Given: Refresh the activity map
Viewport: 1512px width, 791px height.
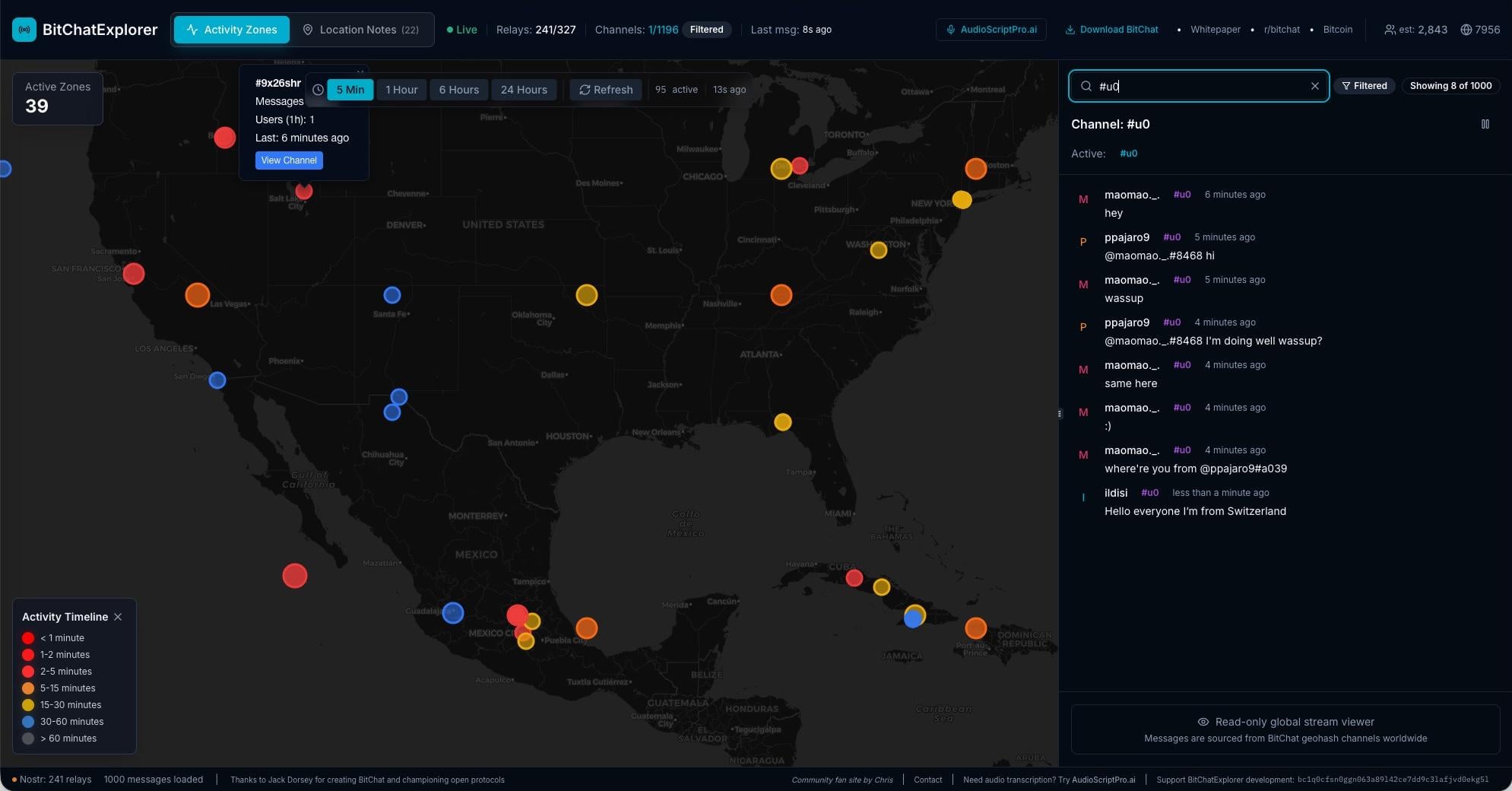Looking at the screenshot, I should [606, 90].
